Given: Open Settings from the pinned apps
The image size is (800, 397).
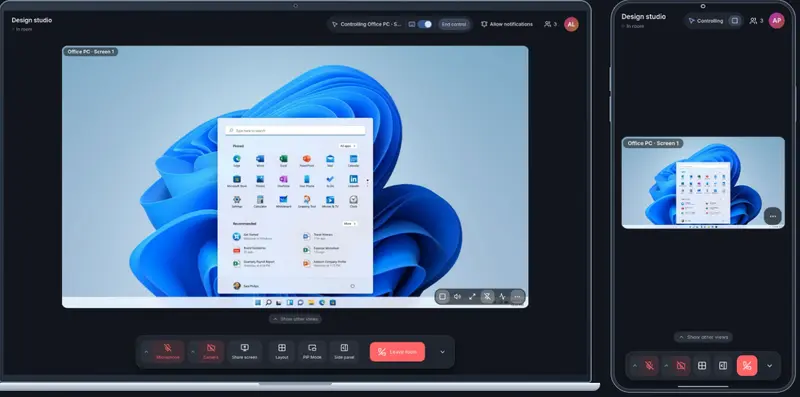Looking at the screenshot, I should pos(237,202).
